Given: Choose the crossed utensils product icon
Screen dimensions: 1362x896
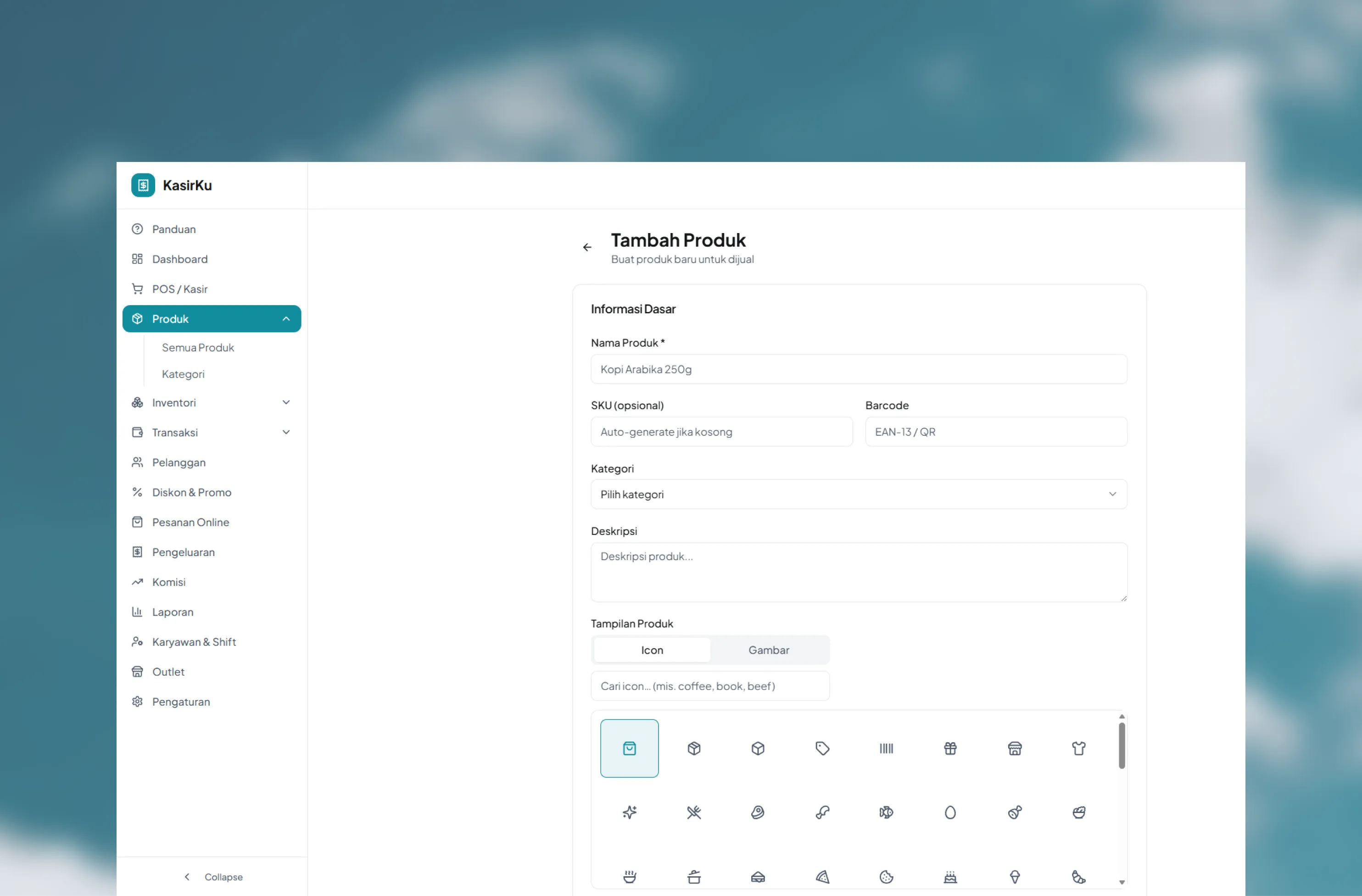Looking at the screenshot, I should click(693, 812).
